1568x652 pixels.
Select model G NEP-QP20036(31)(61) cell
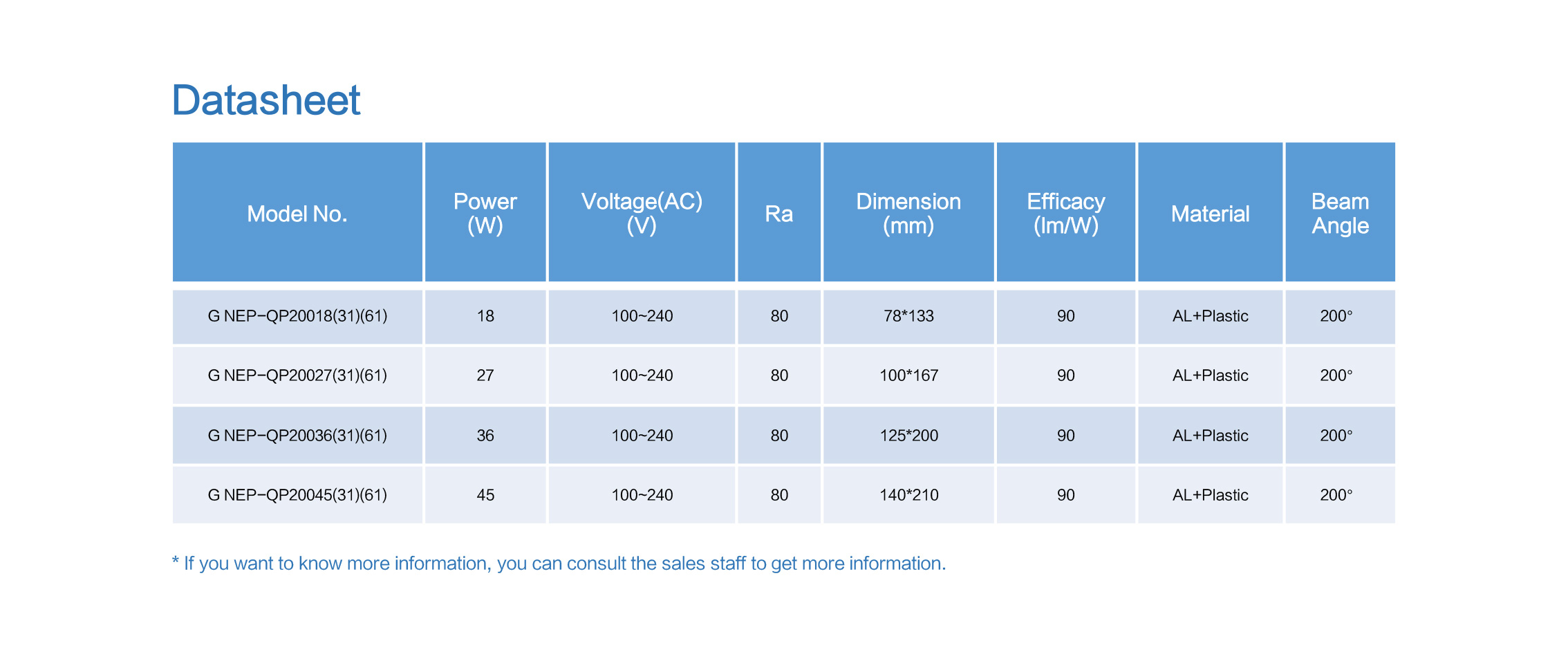(297, 436)
